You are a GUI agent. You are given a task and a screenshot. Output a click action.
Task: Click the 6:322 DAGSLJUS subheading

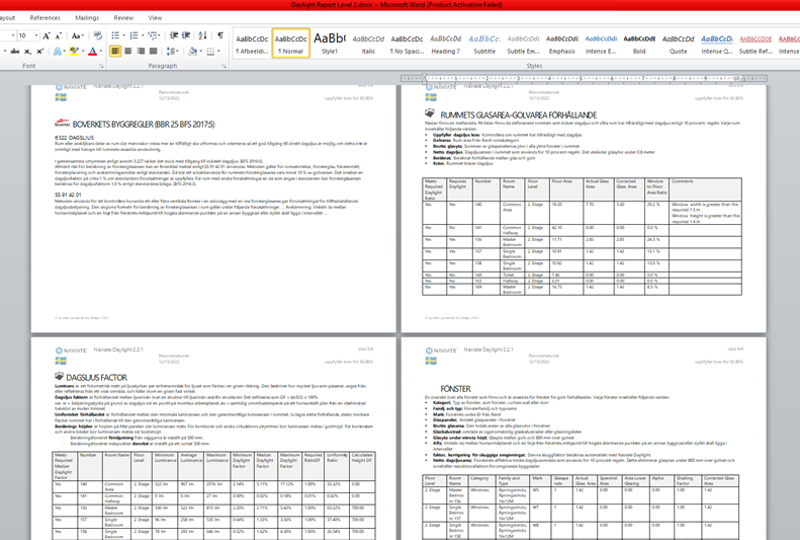pyautogui.click(x=74, y=138)
